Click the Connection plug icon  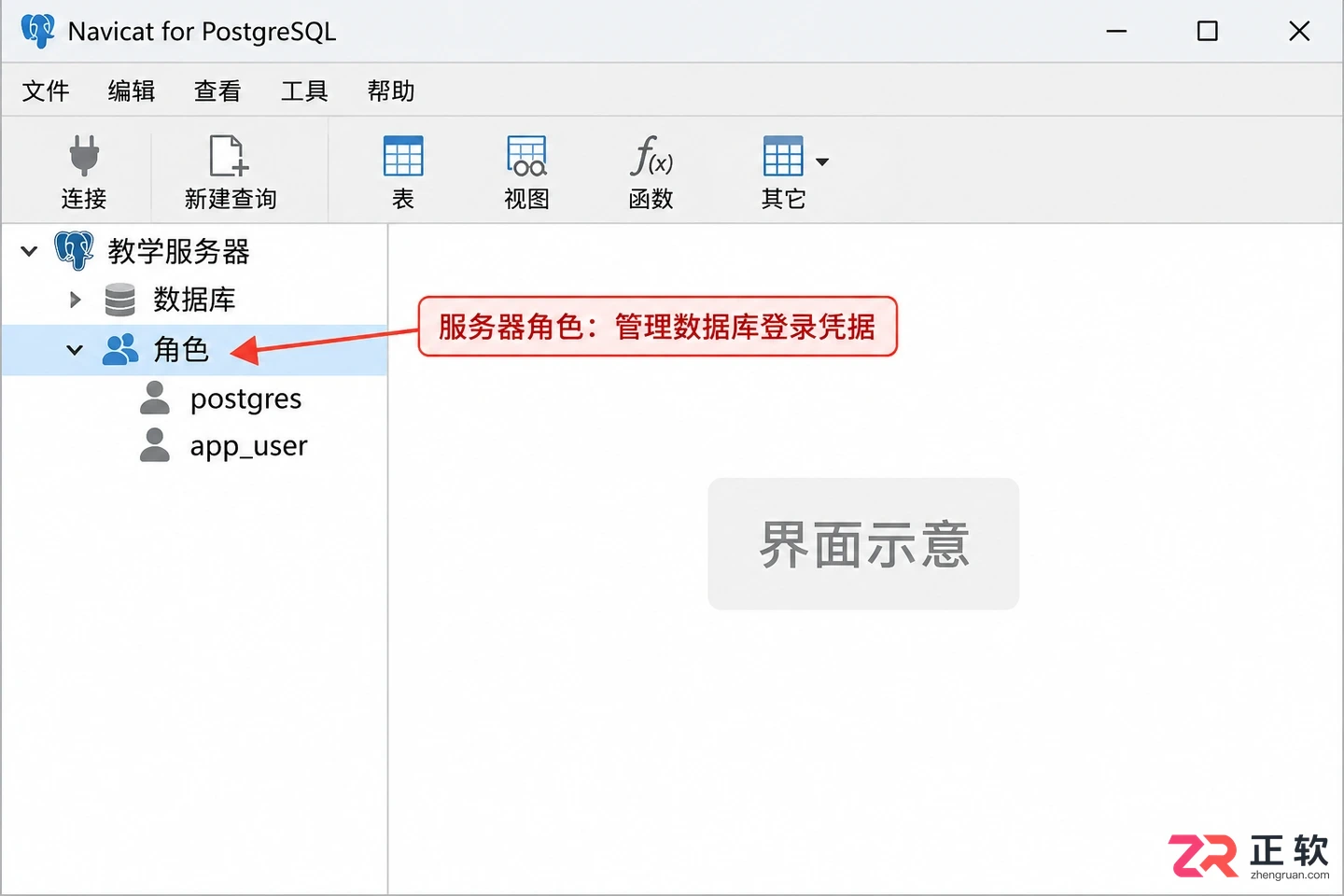[x=84, y=156]
